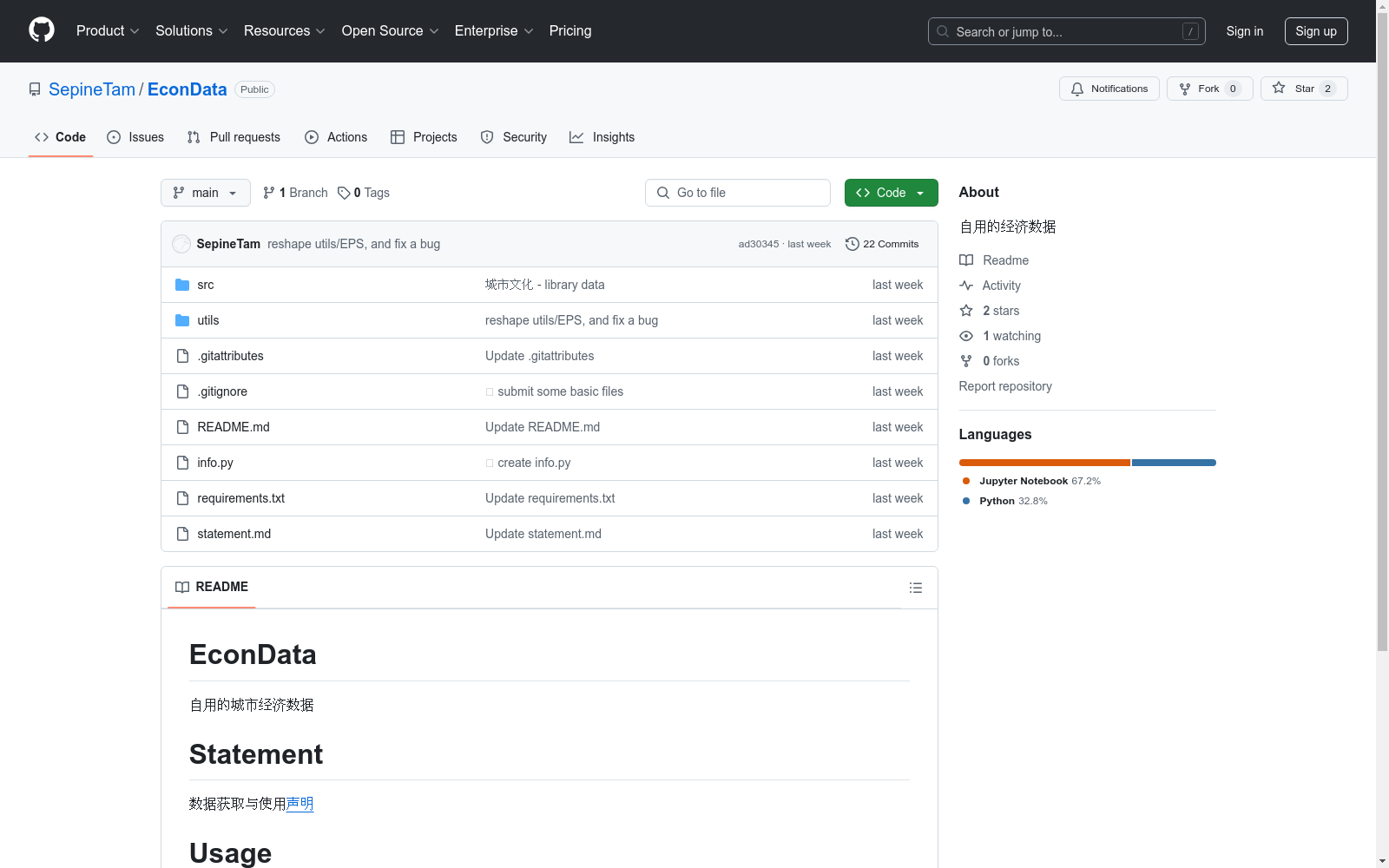
Task: Open commit hash ad30345
Action: tap(759, 244)
